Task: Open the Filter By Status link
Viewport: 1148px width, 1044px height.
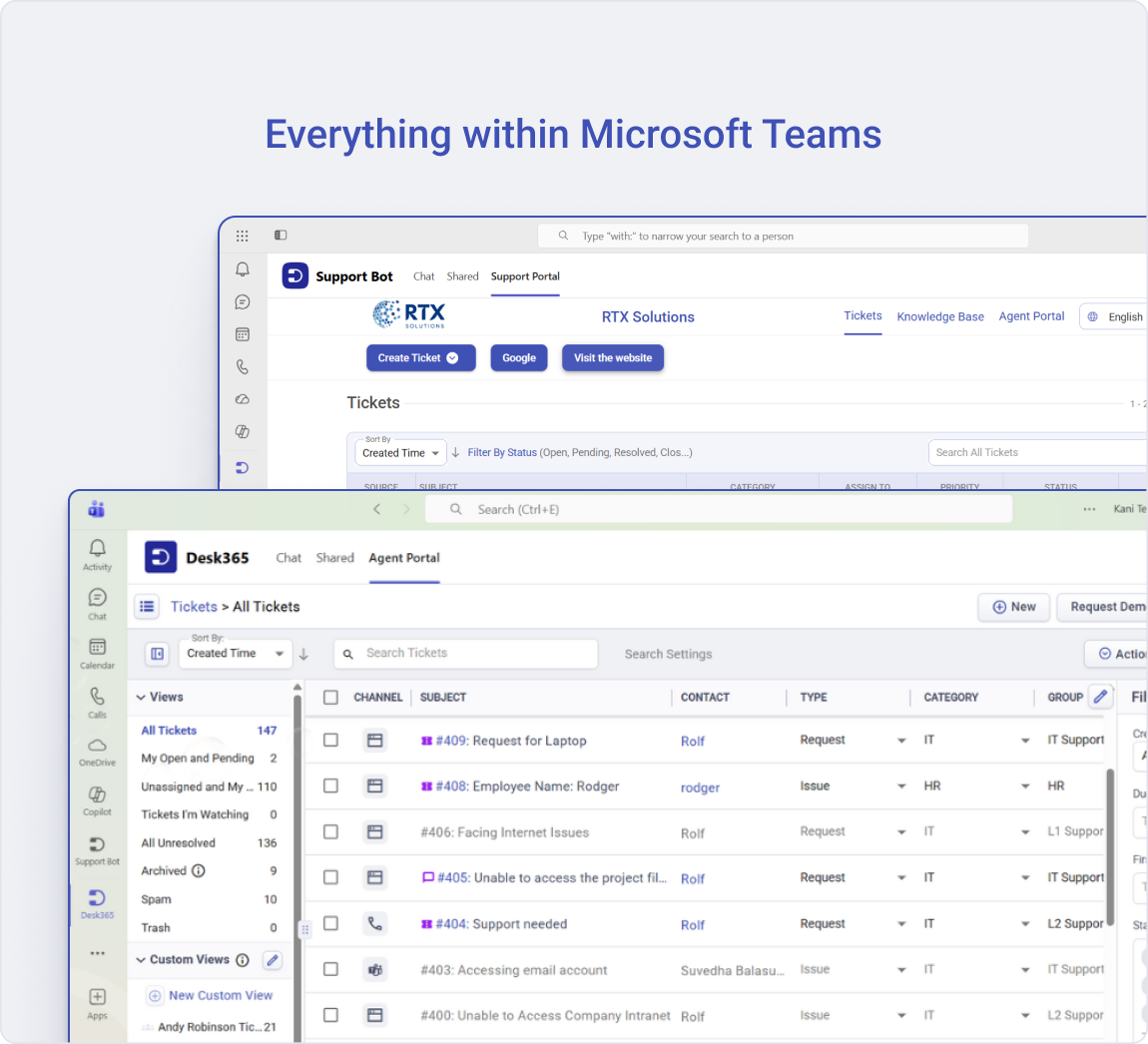Action: 502,452
